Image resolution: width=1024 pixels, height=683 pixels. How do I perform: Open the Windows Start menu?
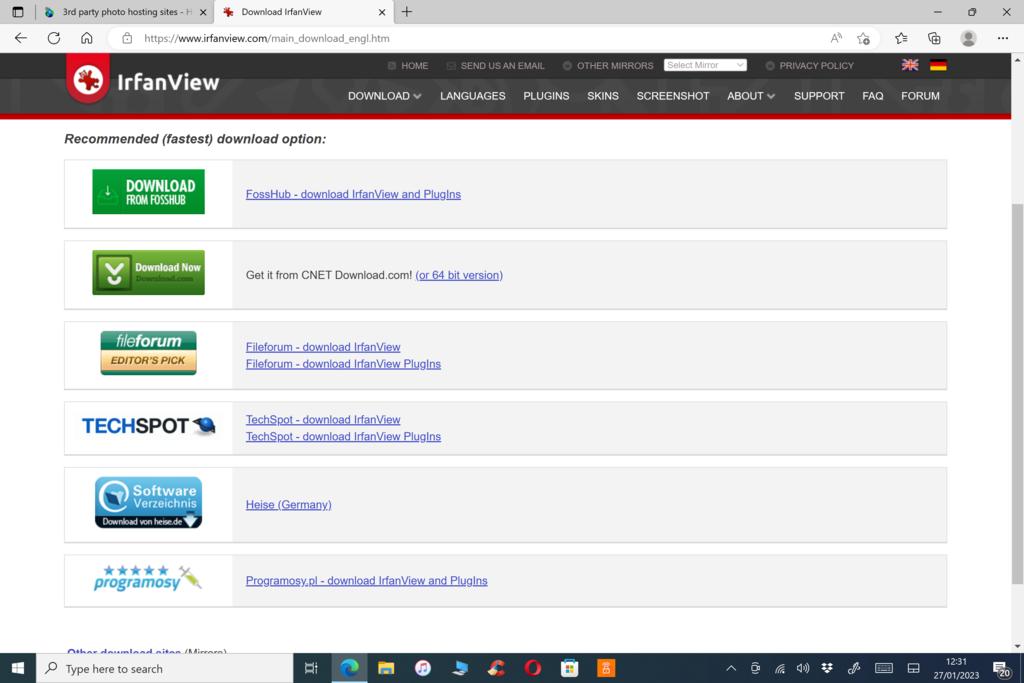coord(18,668)
